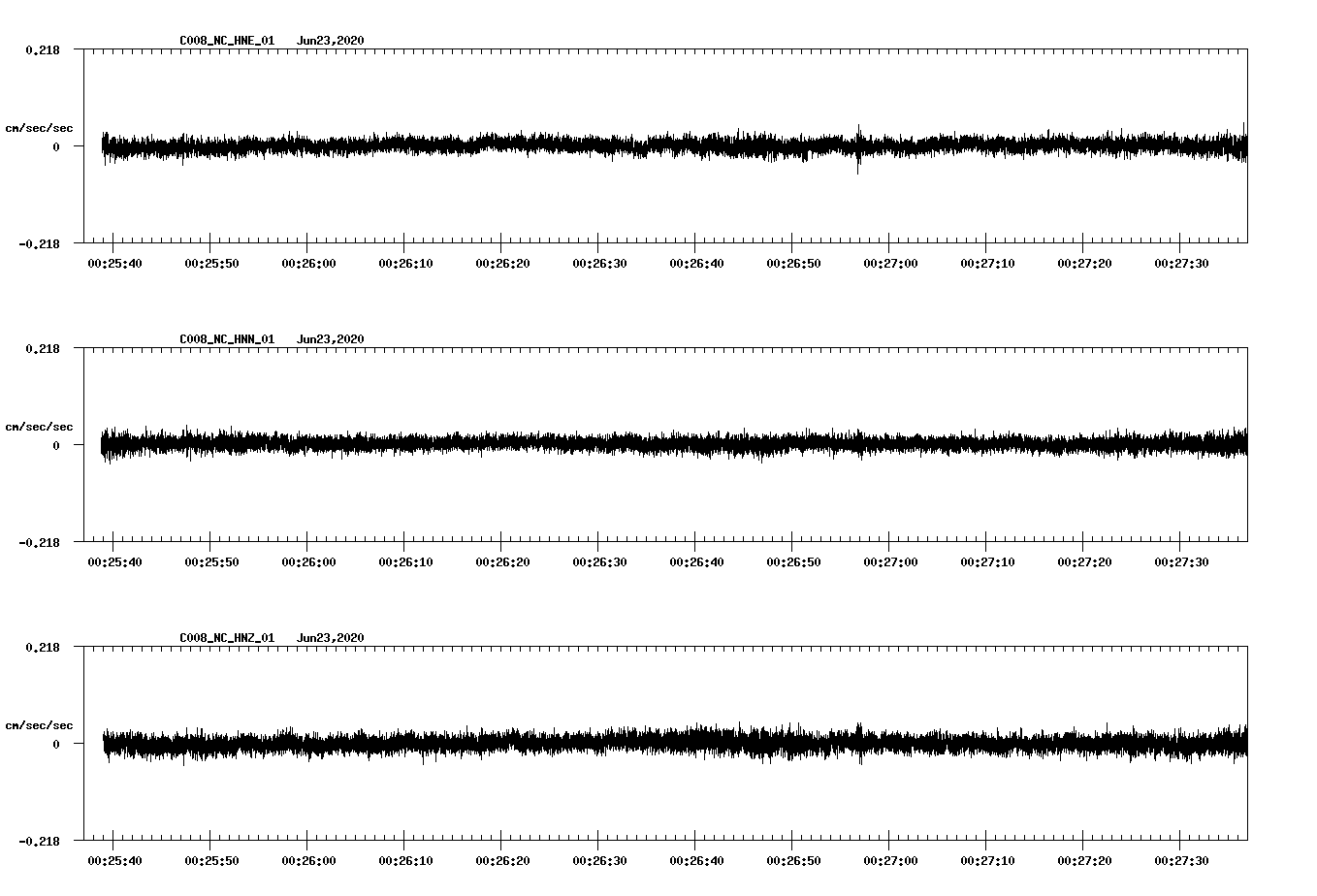1317x896 pixels.
Task: Click the 0.218 upper limit on HNE plot
Action: (x=42, y=49)
